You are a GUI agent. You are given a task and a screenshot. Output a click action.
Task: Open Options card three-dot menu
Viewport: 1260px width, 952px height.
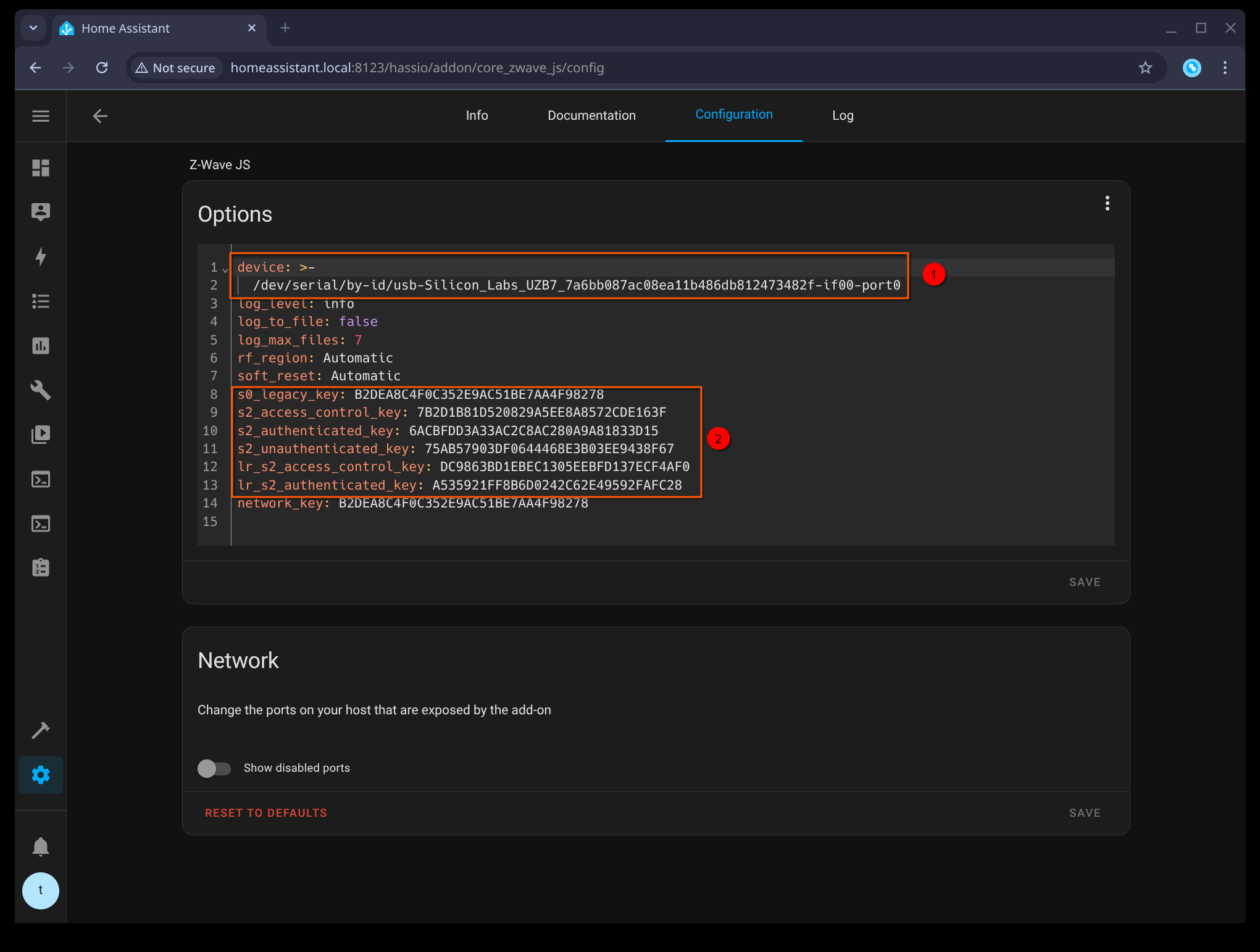point(1108,203)
